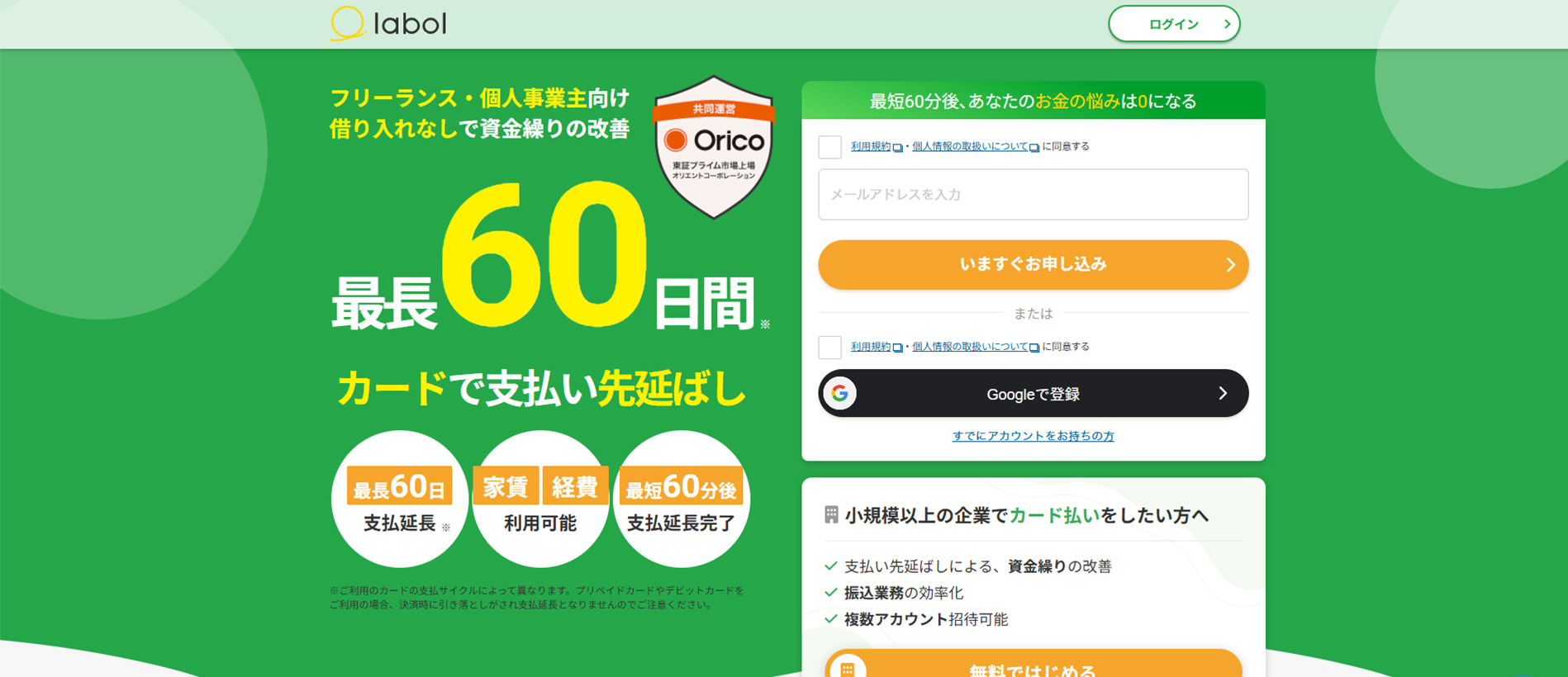Click the external link icon after first 個人情報の取扱いについて
Image resolution: width=1568 pixels, height=677 pixels.
(1034, 148)
